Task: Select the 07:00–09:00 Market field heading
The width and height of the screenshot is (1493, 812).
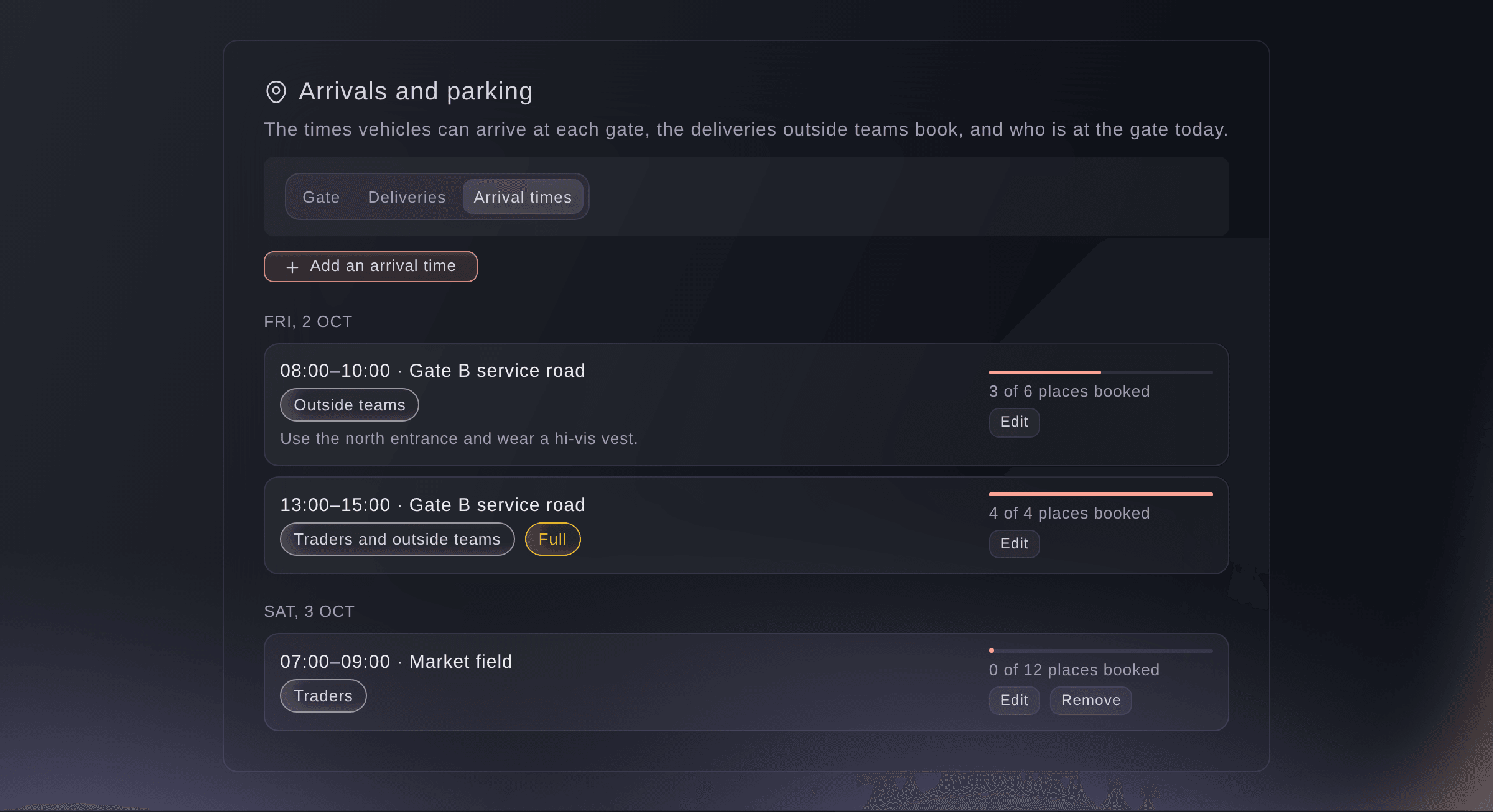Action: tap(396, 662)
